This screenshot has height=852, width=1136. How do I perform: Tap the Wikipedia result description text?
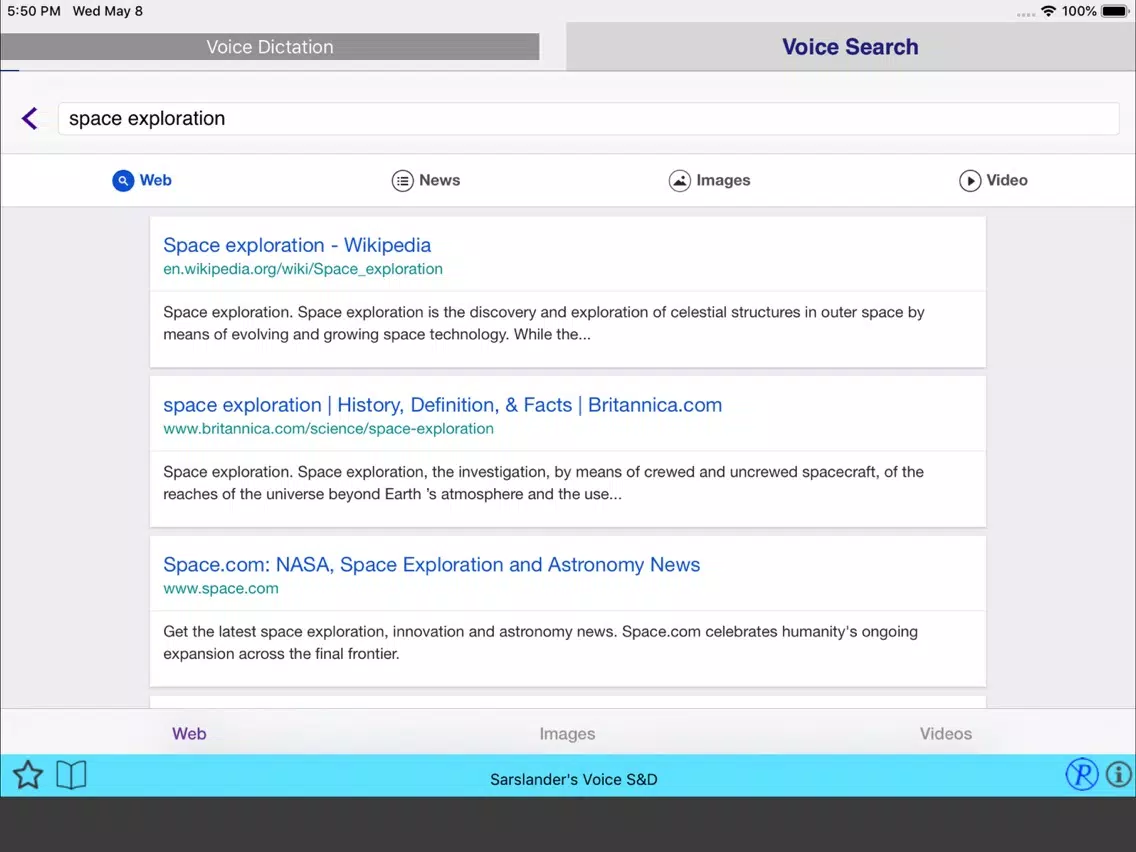543,323
